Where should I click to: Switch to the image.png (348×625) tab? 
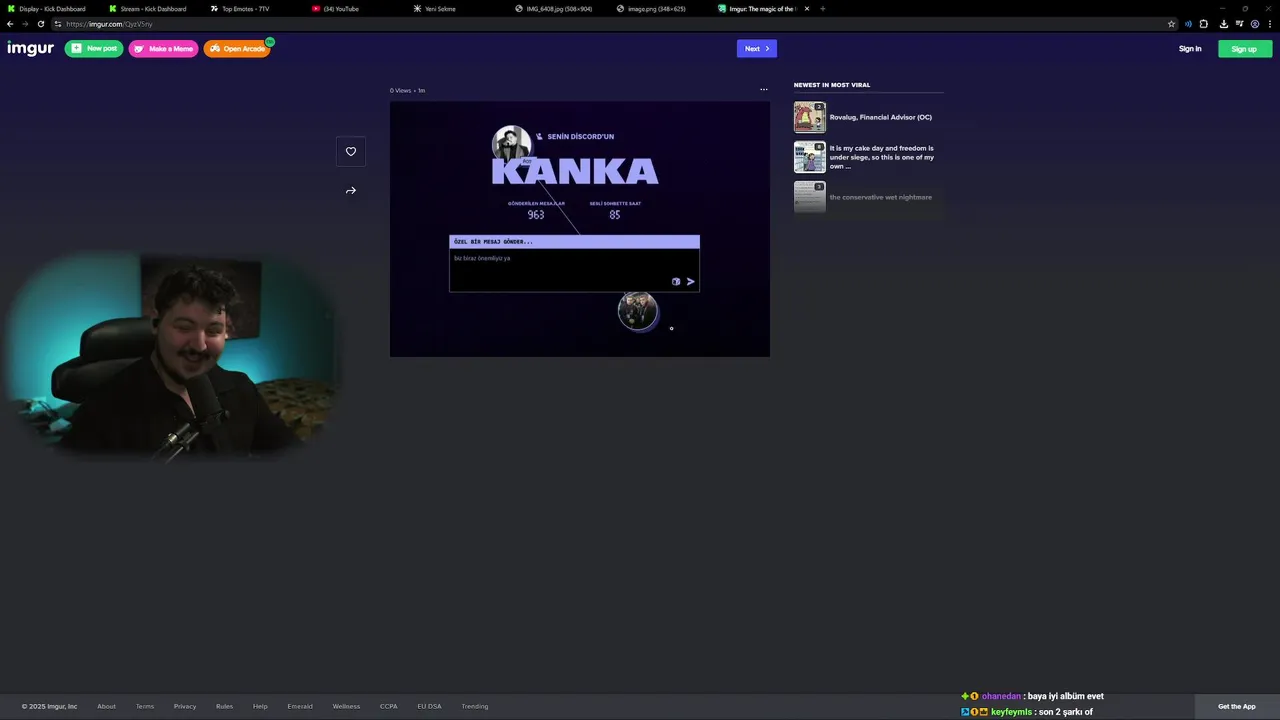pyautogui.click(x=656, y=9)
